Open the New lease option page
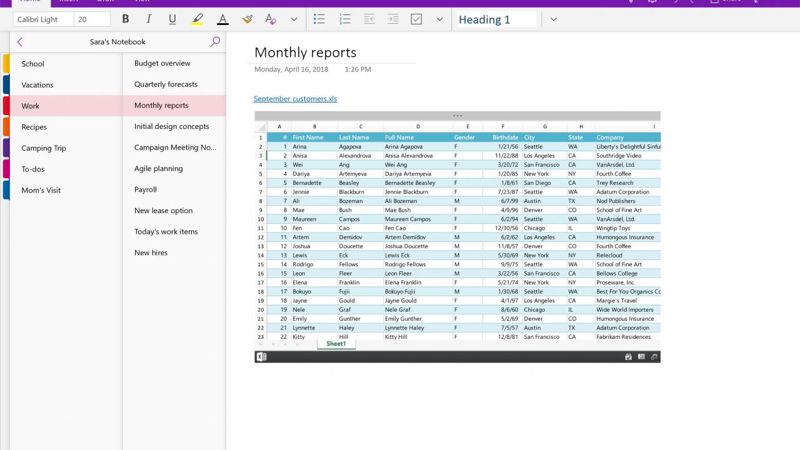The width and height of the screenshot is (800, 450). tap(174, 210)
